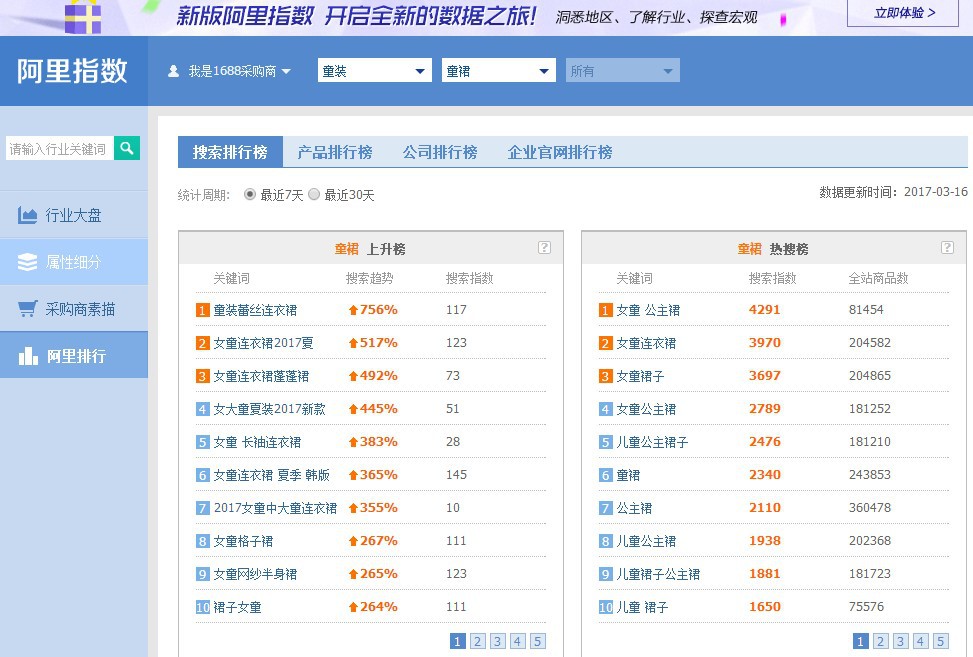Image resolution: width=973 pixels, height=657 pixels.
Task: Click the 阿里排行 bar chart icon
Action: pos(28,355)
